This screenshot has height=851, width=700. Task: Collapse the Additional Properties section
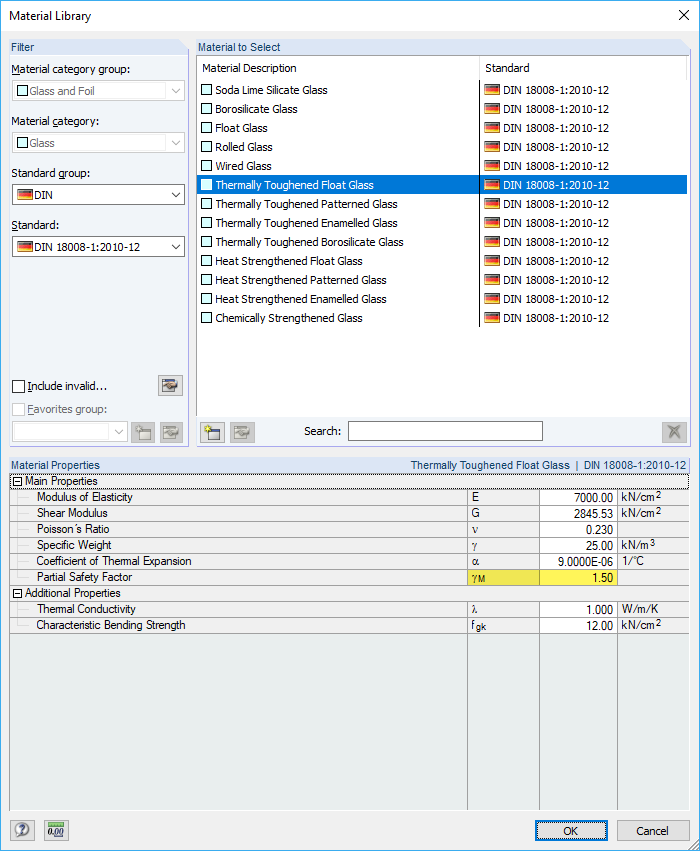[x=17, y=593]
